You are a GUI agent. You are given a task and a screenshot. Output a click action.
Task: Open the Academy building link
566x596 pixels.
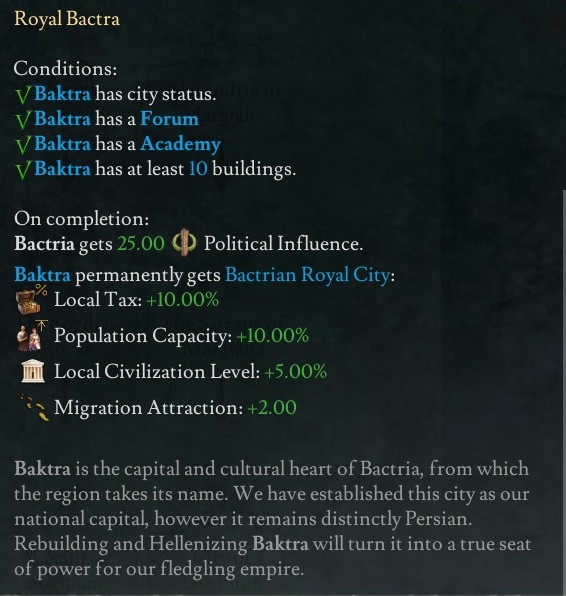(x=181, y=144)
